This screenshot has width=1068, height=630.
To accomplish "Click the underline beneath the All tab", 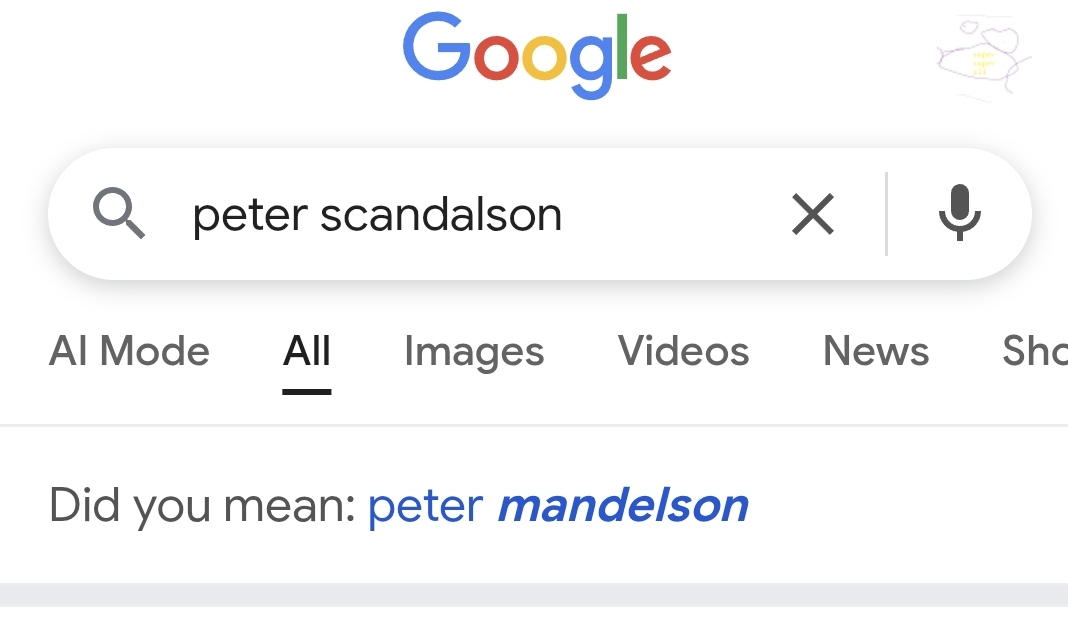I will click(307, 391).
